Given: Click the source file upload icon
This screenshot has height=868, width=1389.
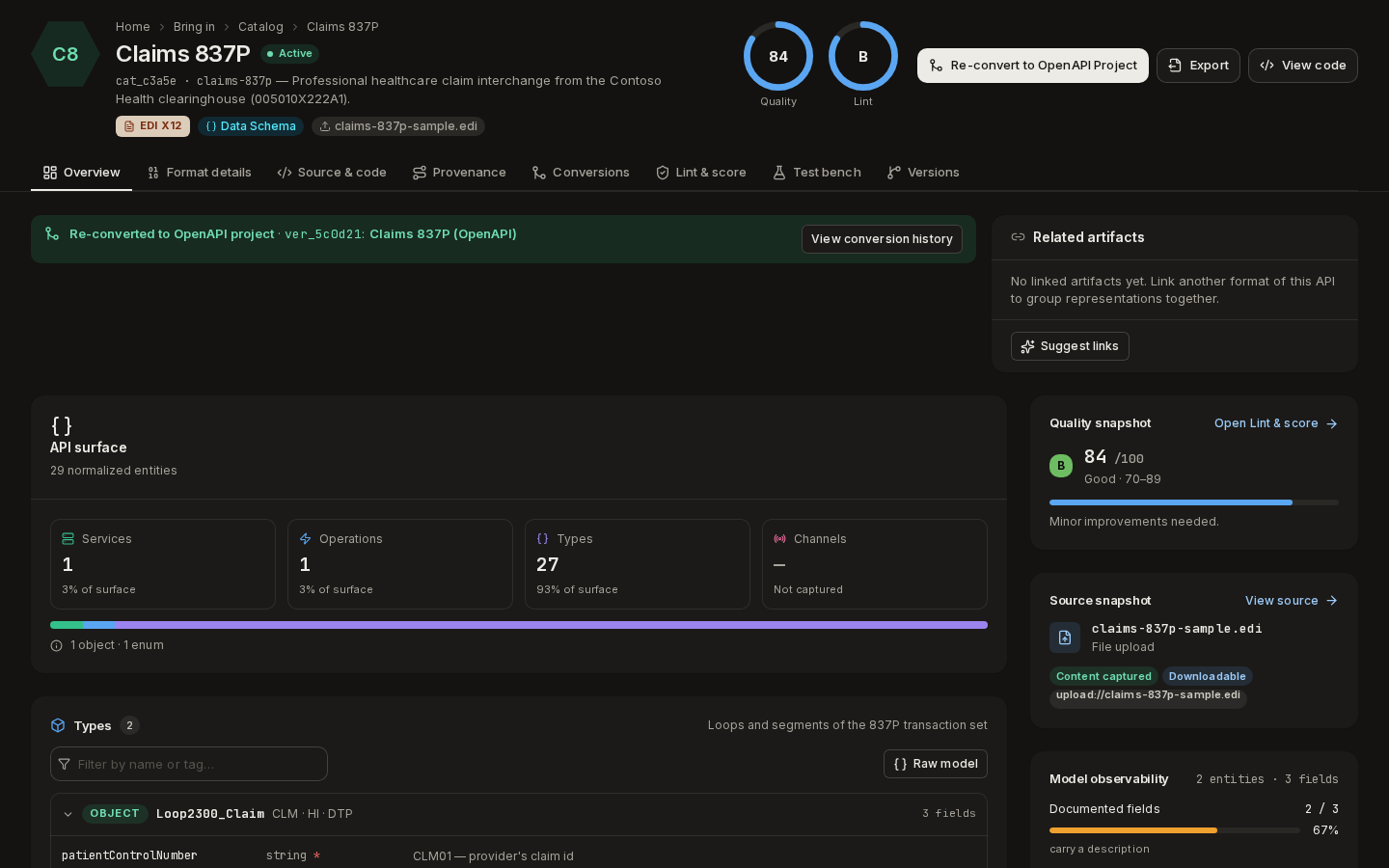Looking at the screenshot, I should [x=1065, y=637].
